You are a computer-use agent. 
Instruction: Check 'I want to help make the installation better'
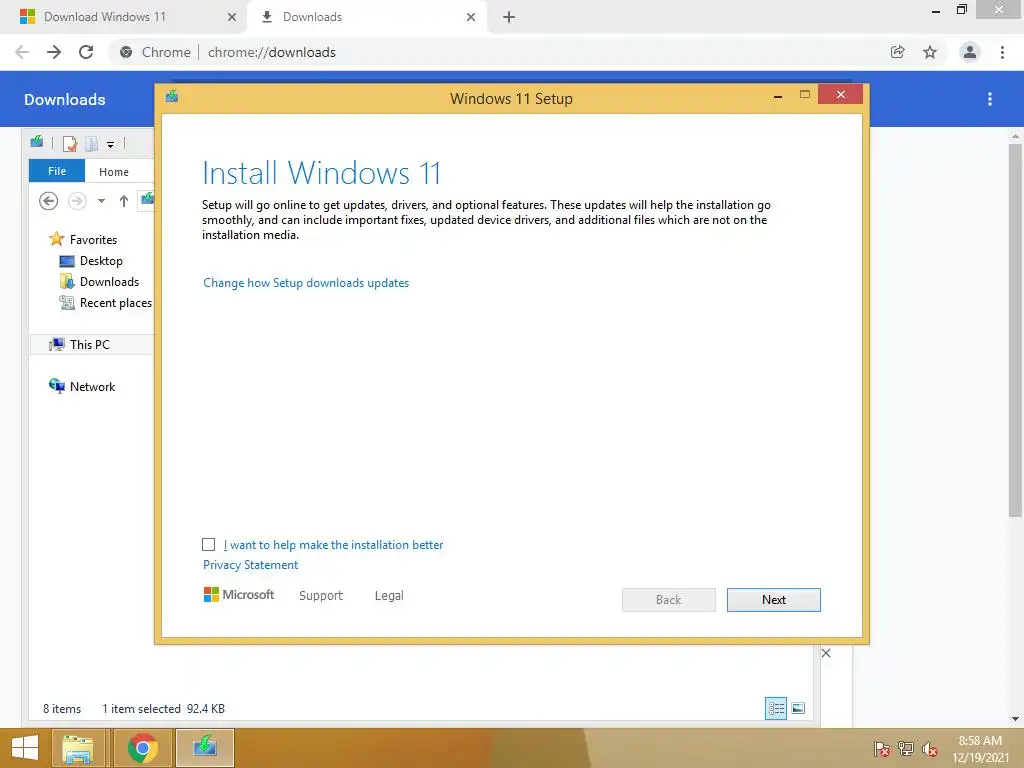tap(208, 545)
